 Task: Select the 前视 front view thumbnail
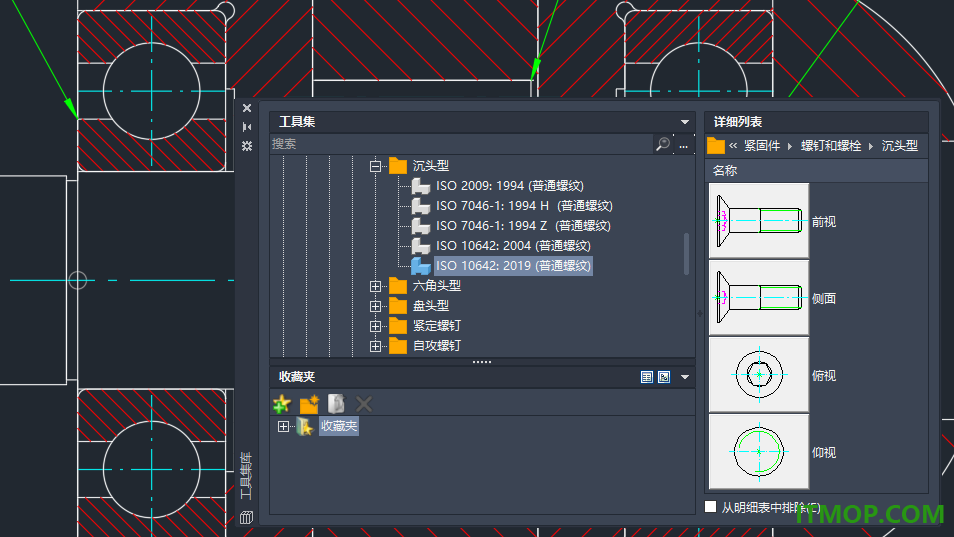pyautogui.click(x=759, y=221)
